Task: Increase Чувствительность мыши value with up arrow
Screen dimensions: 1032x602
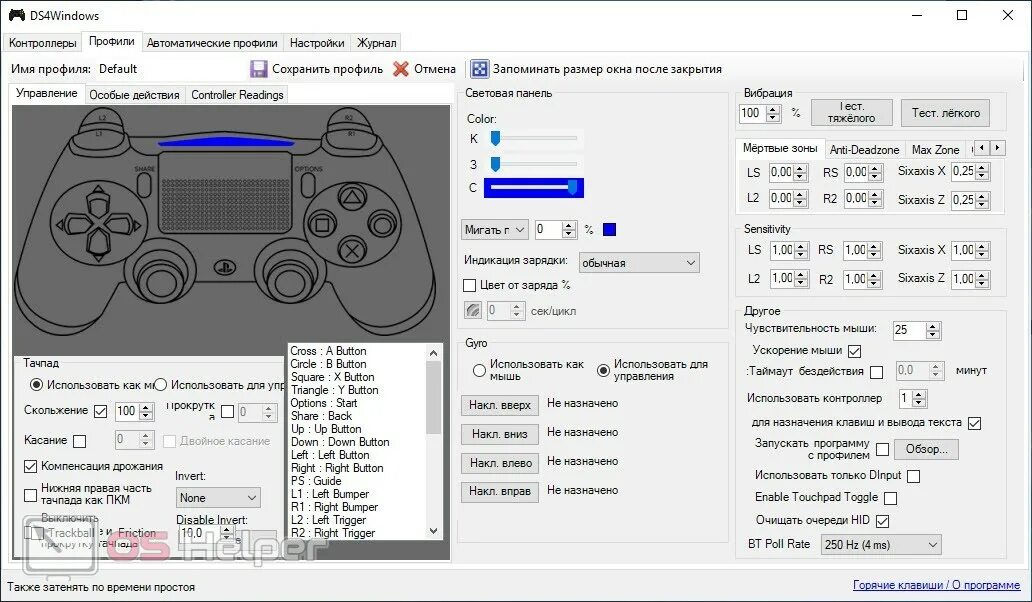Action: pos(933,326)
